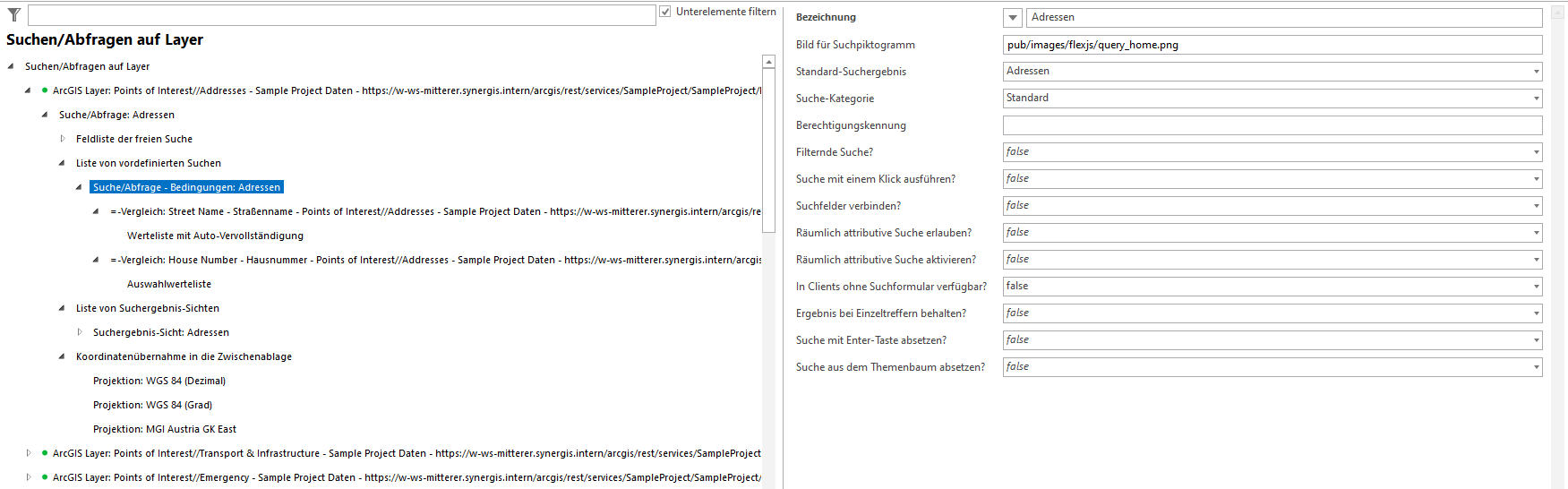Click green status dot of Addresses layer
Viewport: 1568px width, 489px height.
click(45, 90)
